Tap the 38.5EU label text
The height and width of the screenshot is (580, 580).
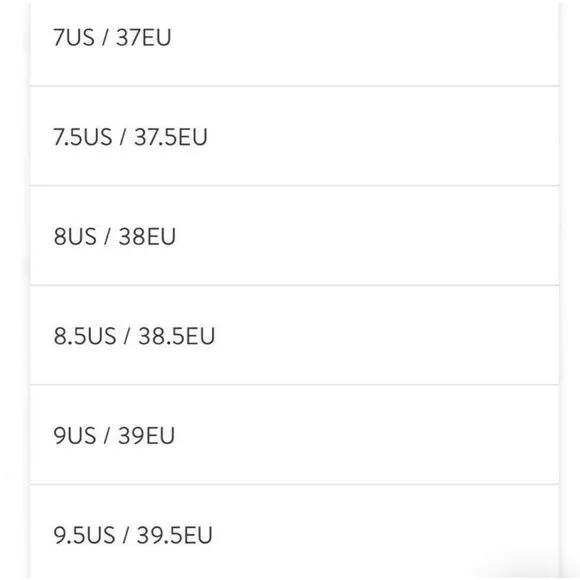click(x=176, y=336)
